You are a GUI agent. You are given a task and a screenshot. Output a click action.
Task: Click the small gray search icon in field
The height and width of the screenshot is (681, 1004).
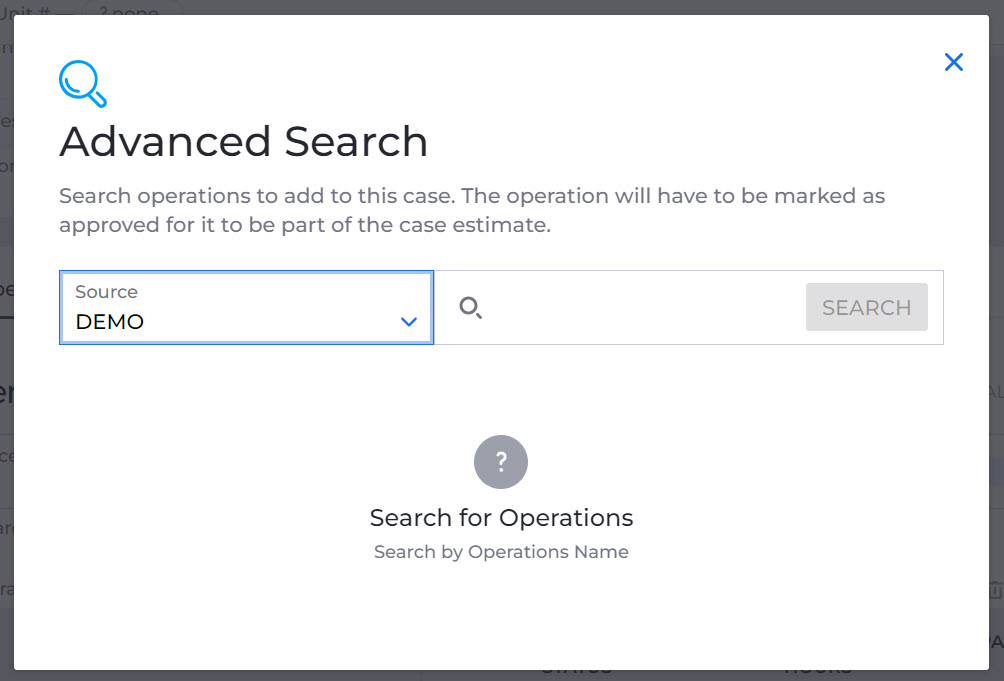470,308
